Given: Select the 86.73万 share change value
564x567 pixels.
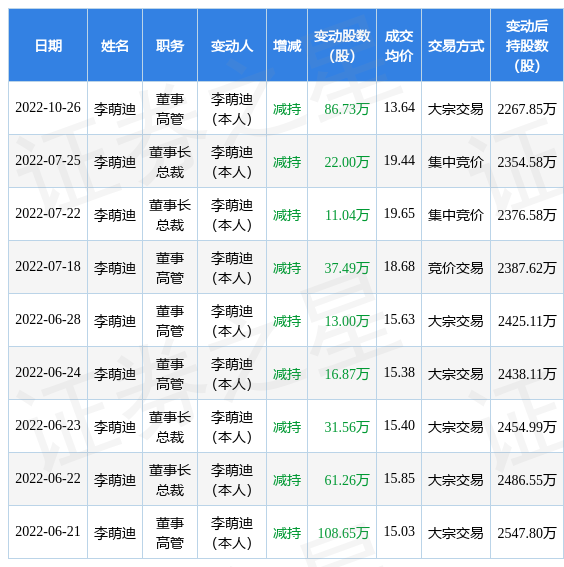Looking at the screenshot, I should point(346,109).
